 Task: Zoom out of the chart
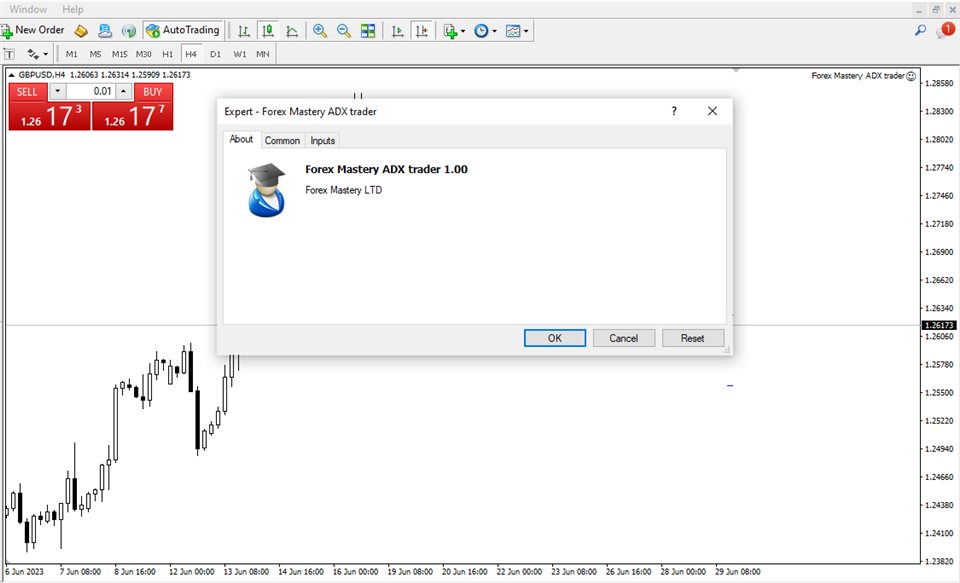click(344, 31)
